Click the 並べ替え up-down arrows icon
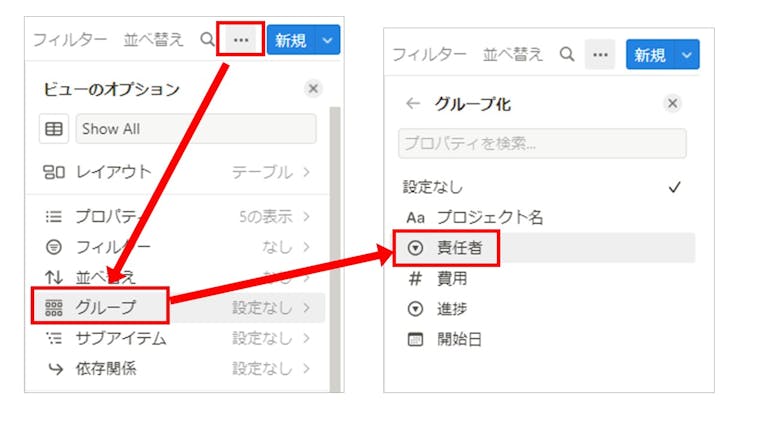Viewport: 768px width, 432px height. [x=53, y=277]
